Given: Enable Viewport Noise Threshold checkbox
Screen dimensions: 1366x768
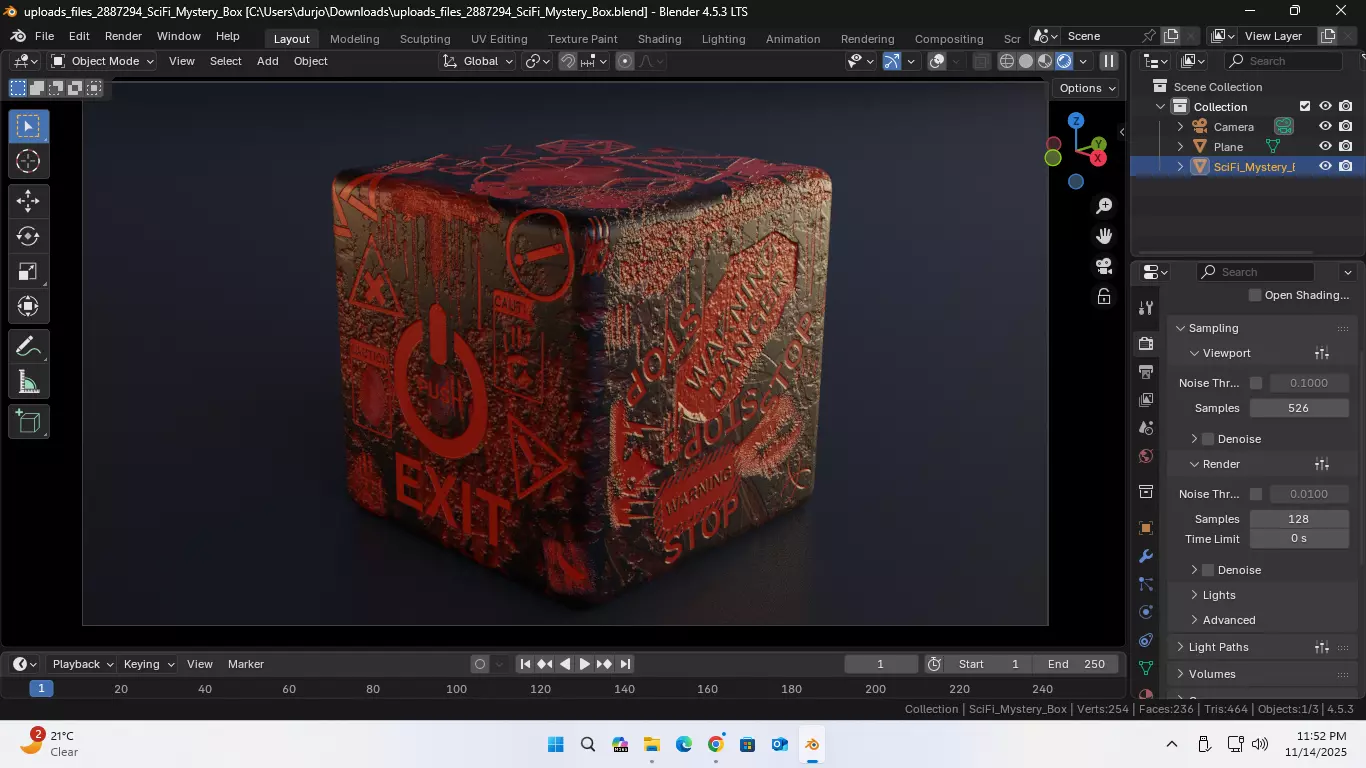Looking at the screenshot, I should [1256, 383].
